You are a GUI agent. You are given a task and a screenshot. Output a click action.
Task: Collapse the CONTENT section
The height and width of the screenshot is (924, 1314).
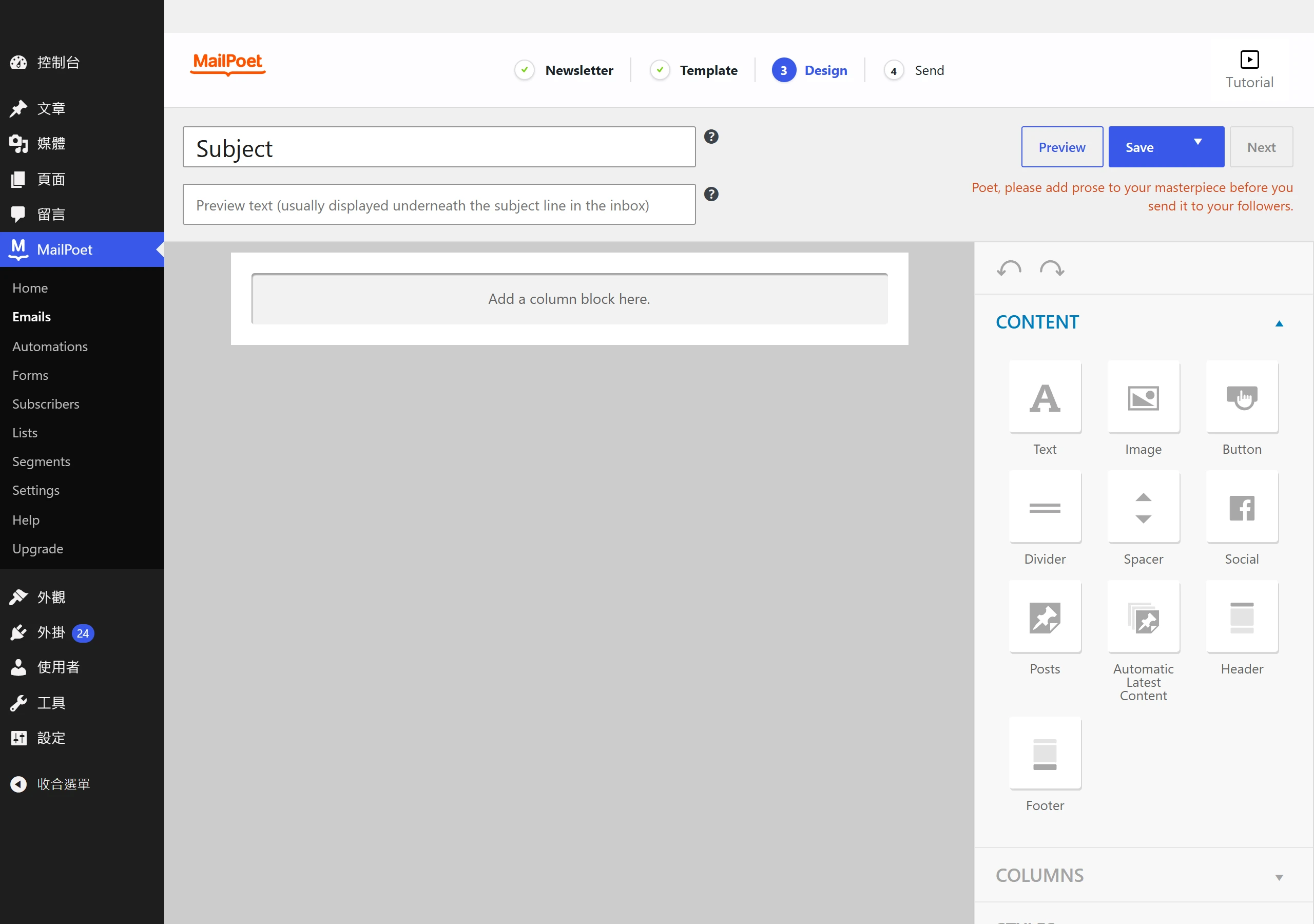point(1279,323)
